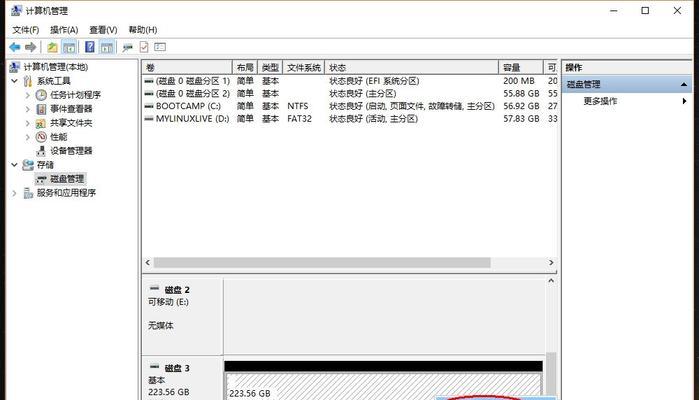
Task: Click the volume list scroll left arrow
Action: pyautogui.click(x=148, y=263)
